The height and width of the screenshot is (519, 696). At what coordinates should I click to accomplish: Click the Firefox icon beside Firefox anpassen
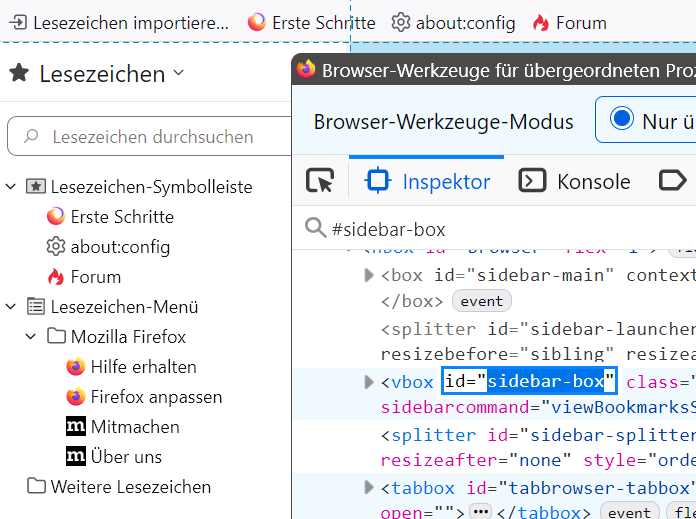(76, 397)
